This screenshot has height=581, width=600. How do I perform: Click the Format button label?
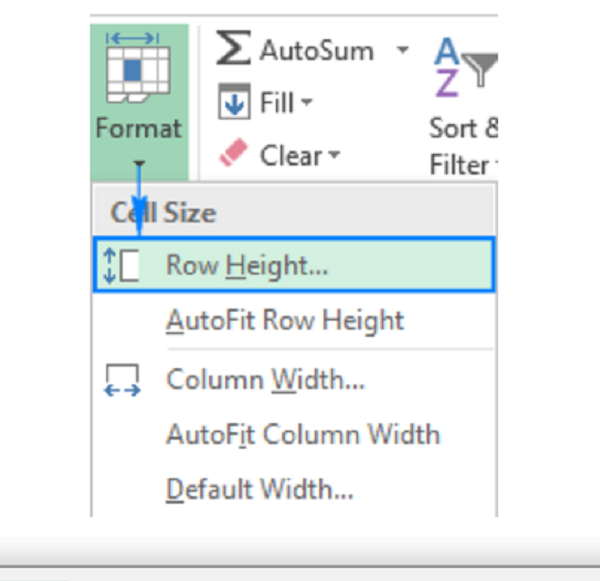(x=139, y=129)
